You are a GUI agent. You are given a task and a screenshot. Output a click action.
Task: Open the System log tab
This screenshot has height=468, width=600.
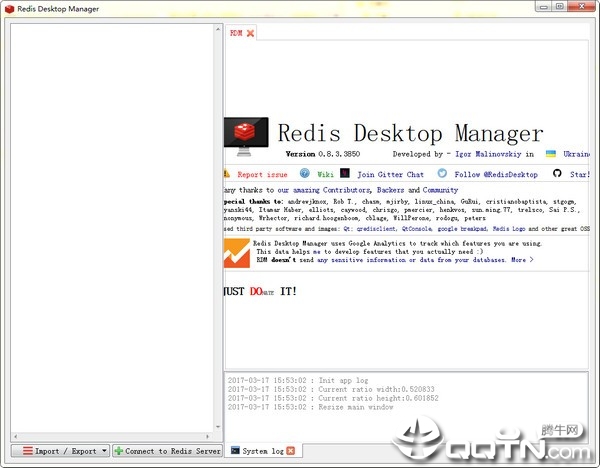point(263,451)
